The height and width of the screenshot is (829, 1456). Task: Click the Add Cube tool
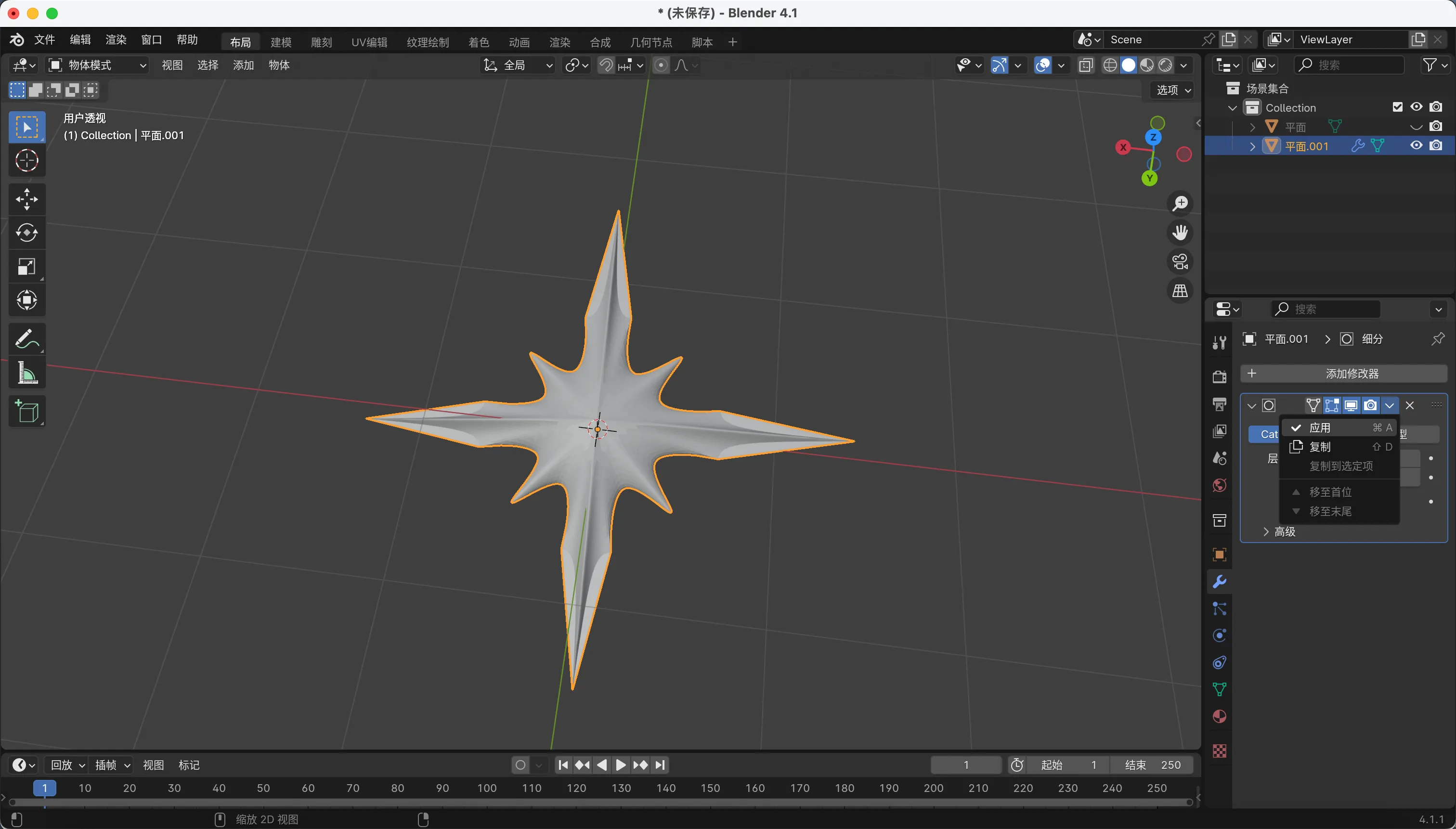pos(27,411)
